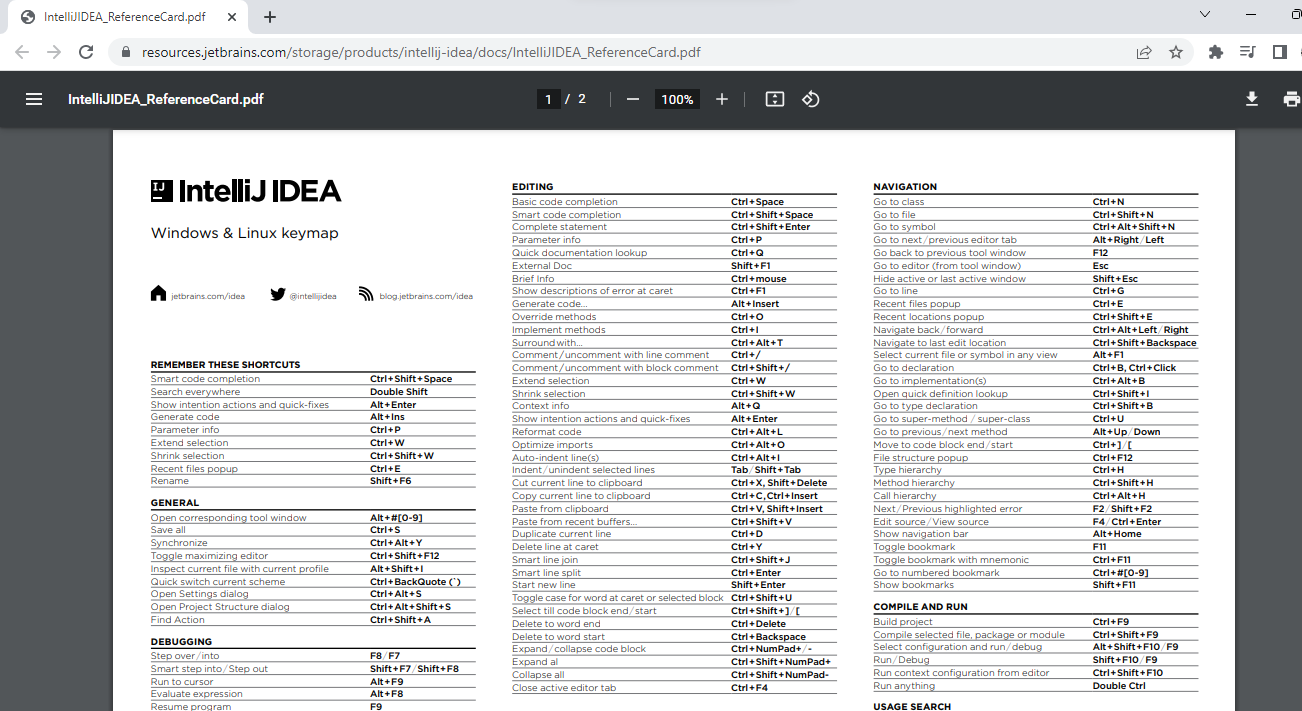The image size is (1302, 711).
Task: Open the media control icon
Action: (1247, 52)
